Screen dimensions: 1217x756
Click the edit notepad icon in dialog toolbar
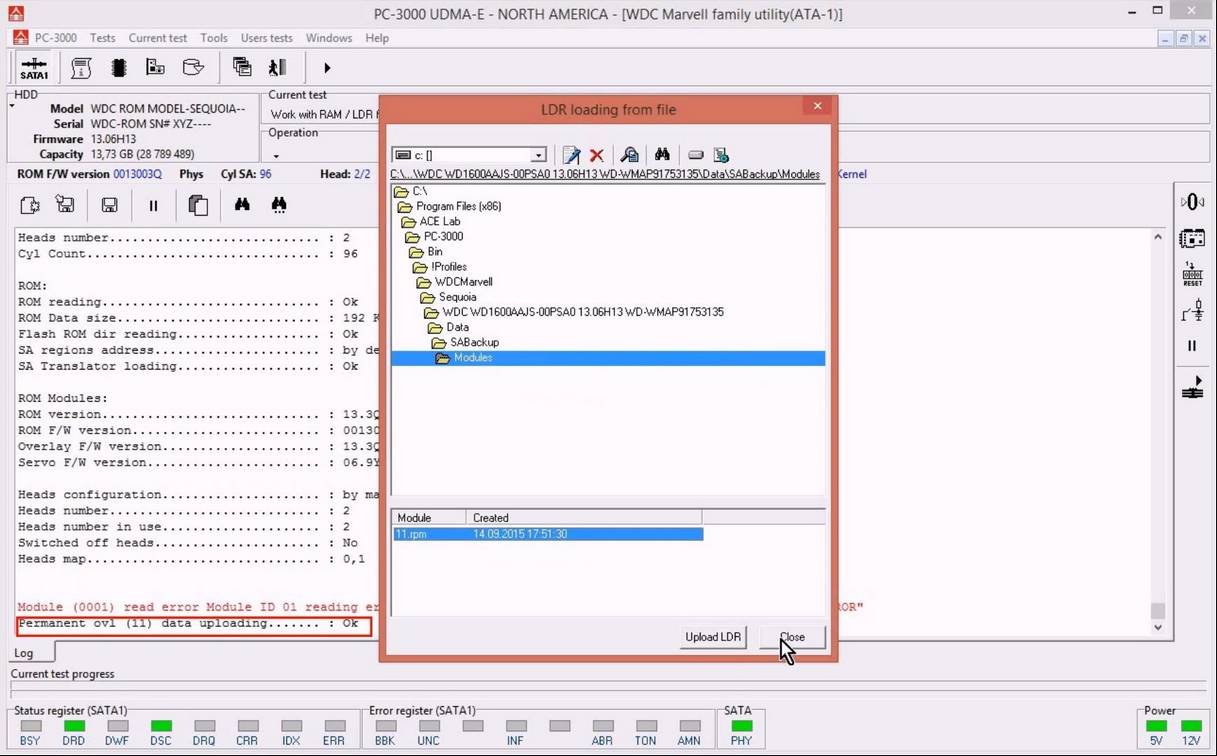(571, 155)
